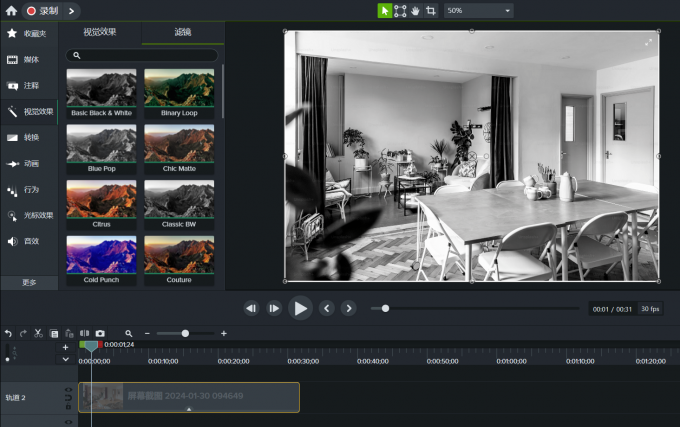Switch to the 视觉效果 tab

[x=100, y=32]
